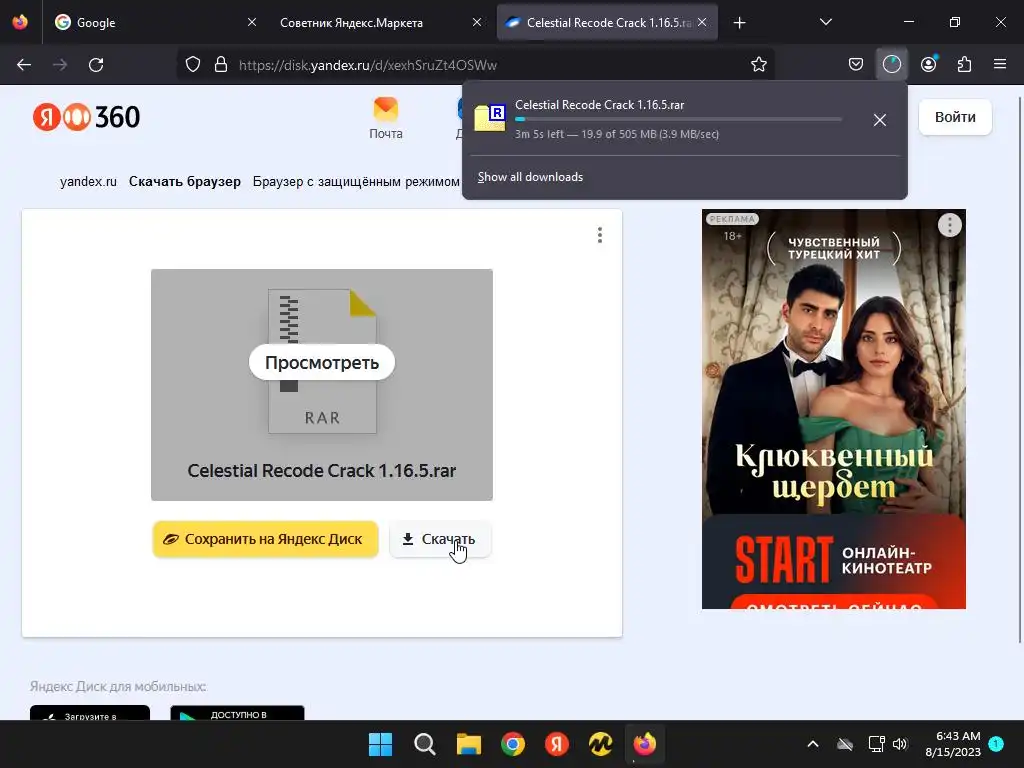The image size is (1024, 768).
Task: Open the Yandex Market taskbar icon
Action: pos(600,744)
